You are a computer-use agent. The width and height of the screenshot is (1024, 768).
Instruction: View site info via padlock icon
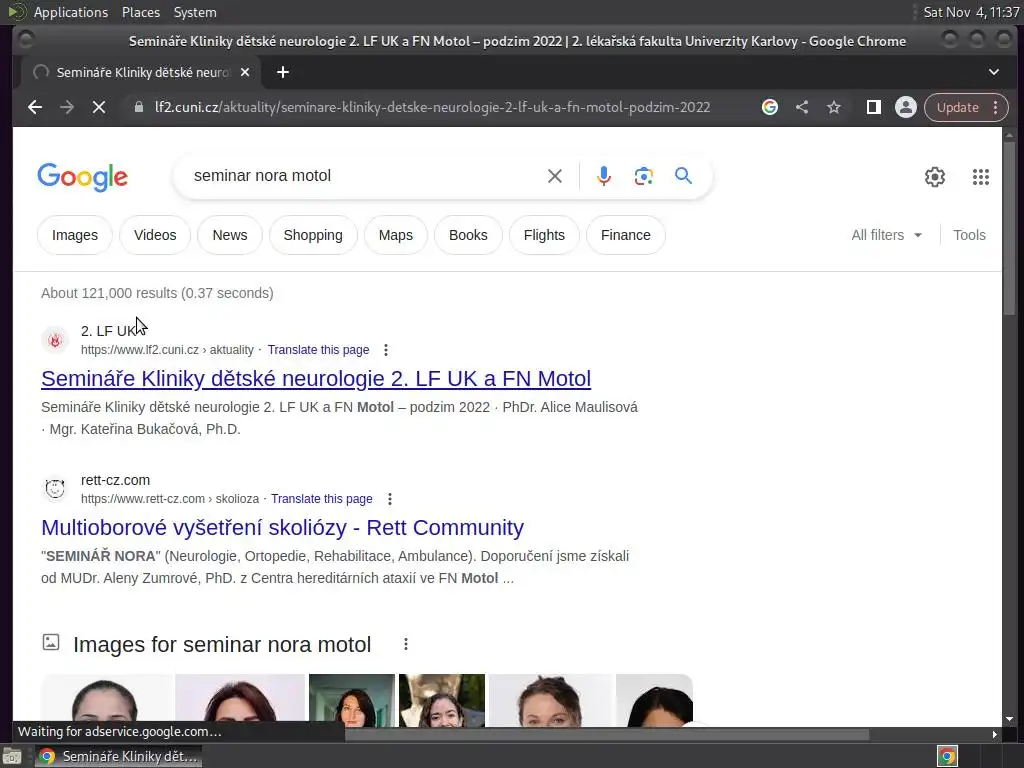pos(138,107)
